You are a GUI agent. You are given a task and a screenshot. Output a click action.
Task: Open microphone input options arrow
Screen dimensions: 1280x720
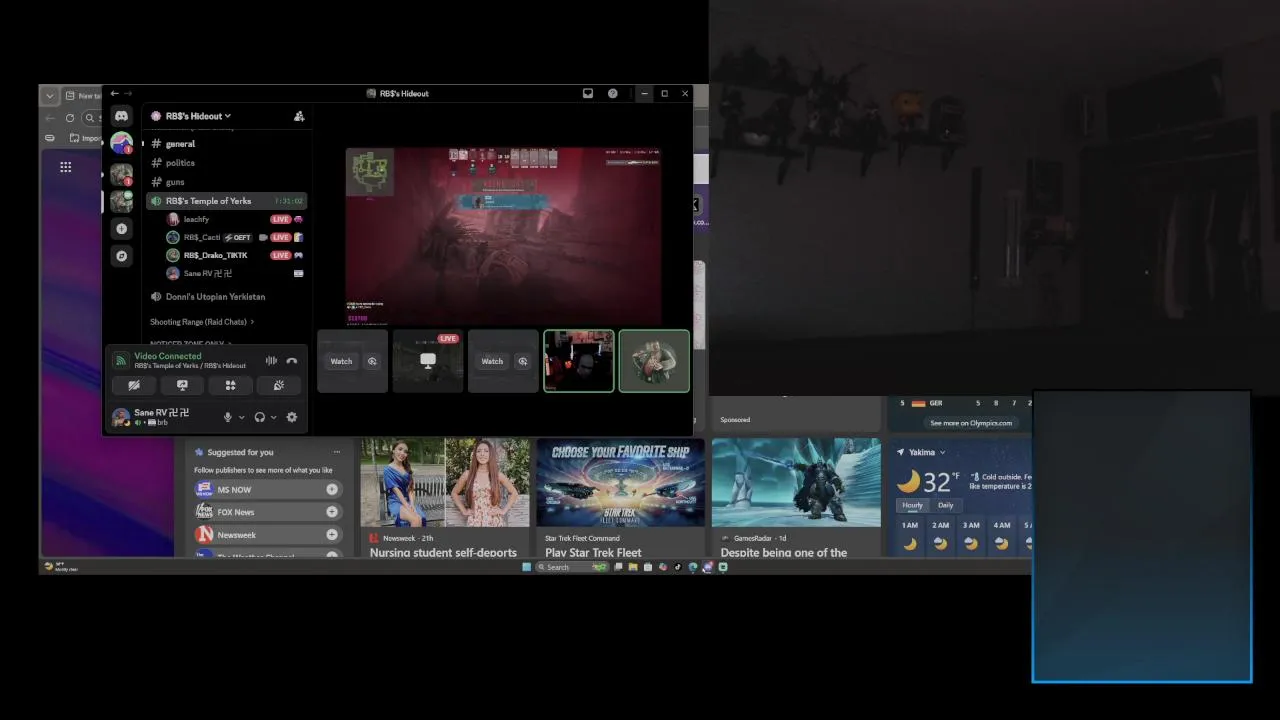[241, 417]
